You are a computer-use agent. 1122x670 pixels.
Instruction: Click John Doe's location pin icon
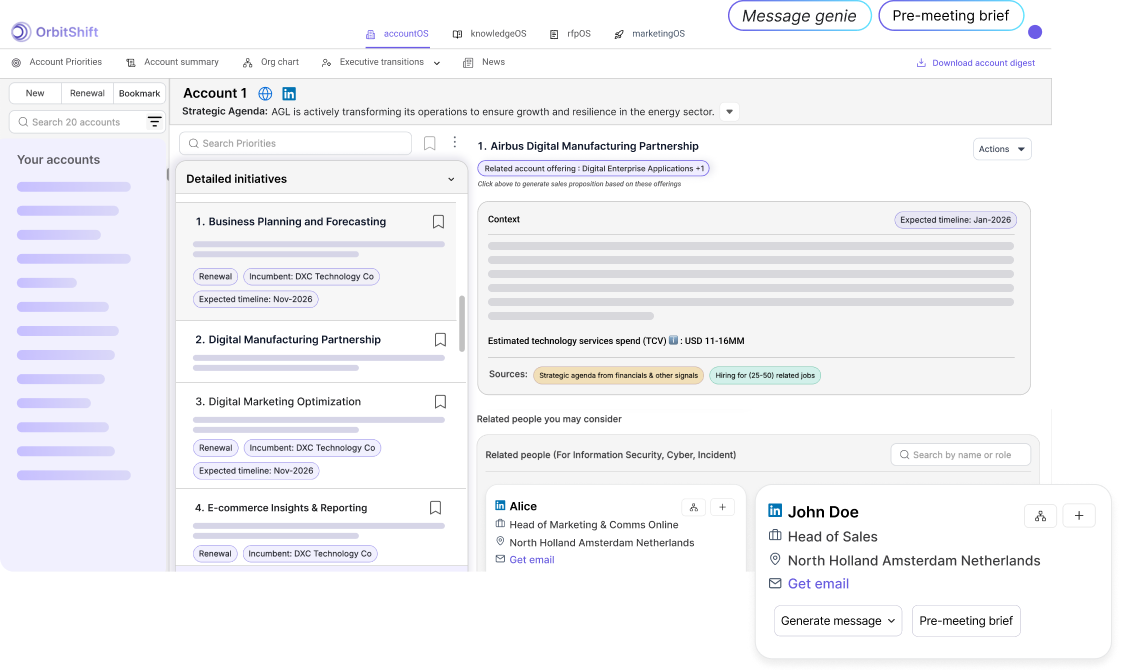[x=775, y=560]
